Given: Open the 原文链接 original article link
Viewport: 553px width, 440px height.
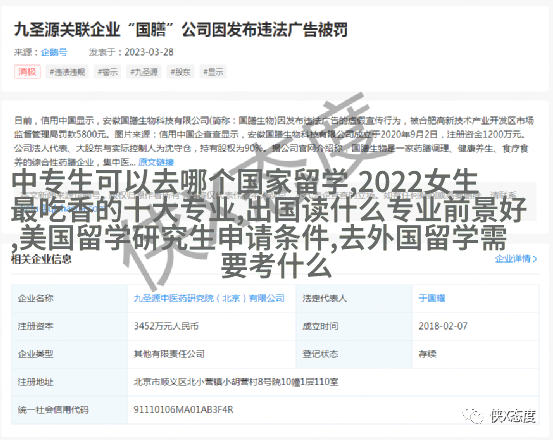Looking at the screenshot, I should pos(156,162).
